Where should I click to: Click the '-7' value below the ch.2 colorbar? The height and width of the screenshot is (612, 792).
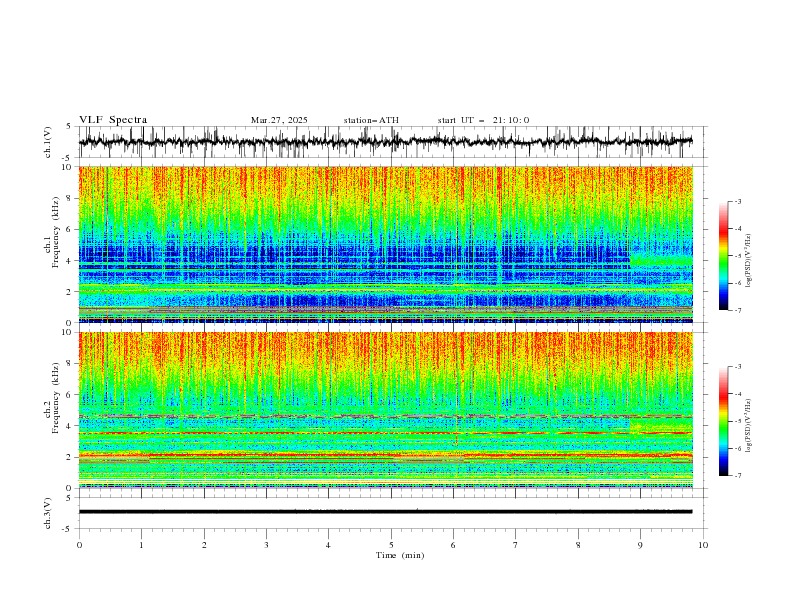[x=737, y=476]
